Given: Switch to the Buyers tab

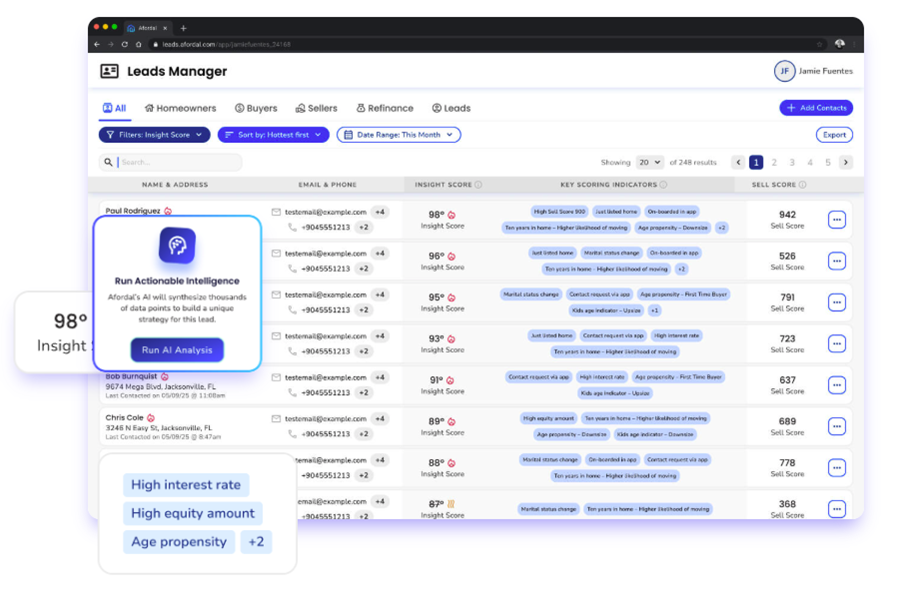Looking at the screenshot, I should pos(256,108).
